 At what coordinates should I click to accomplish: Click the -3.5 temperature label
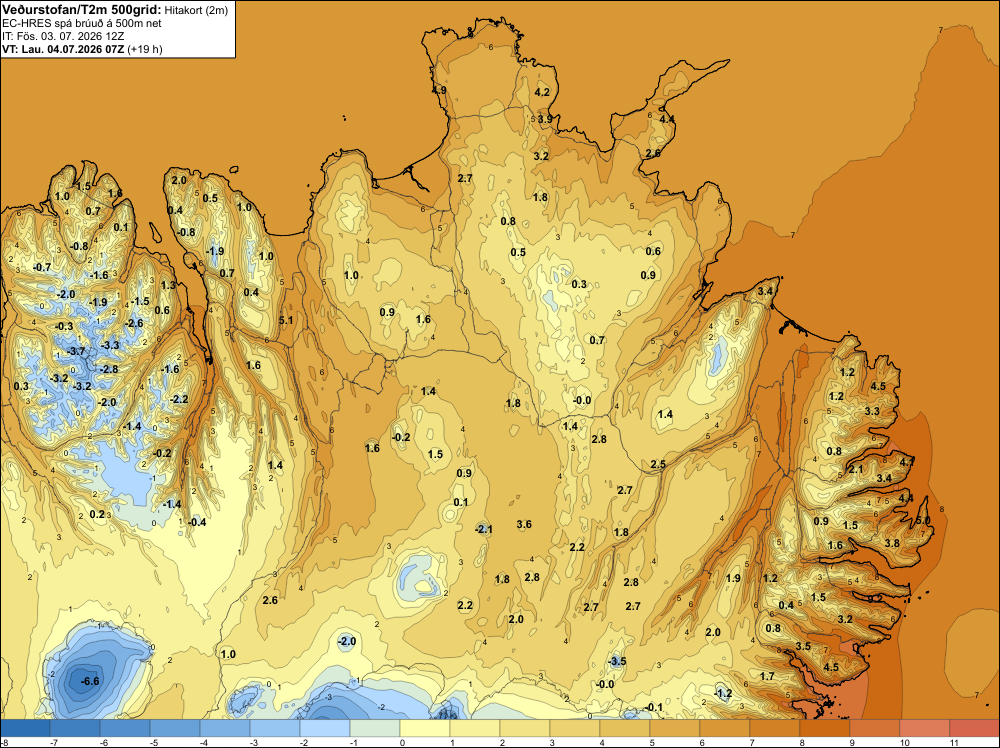[x=617, y=661]
